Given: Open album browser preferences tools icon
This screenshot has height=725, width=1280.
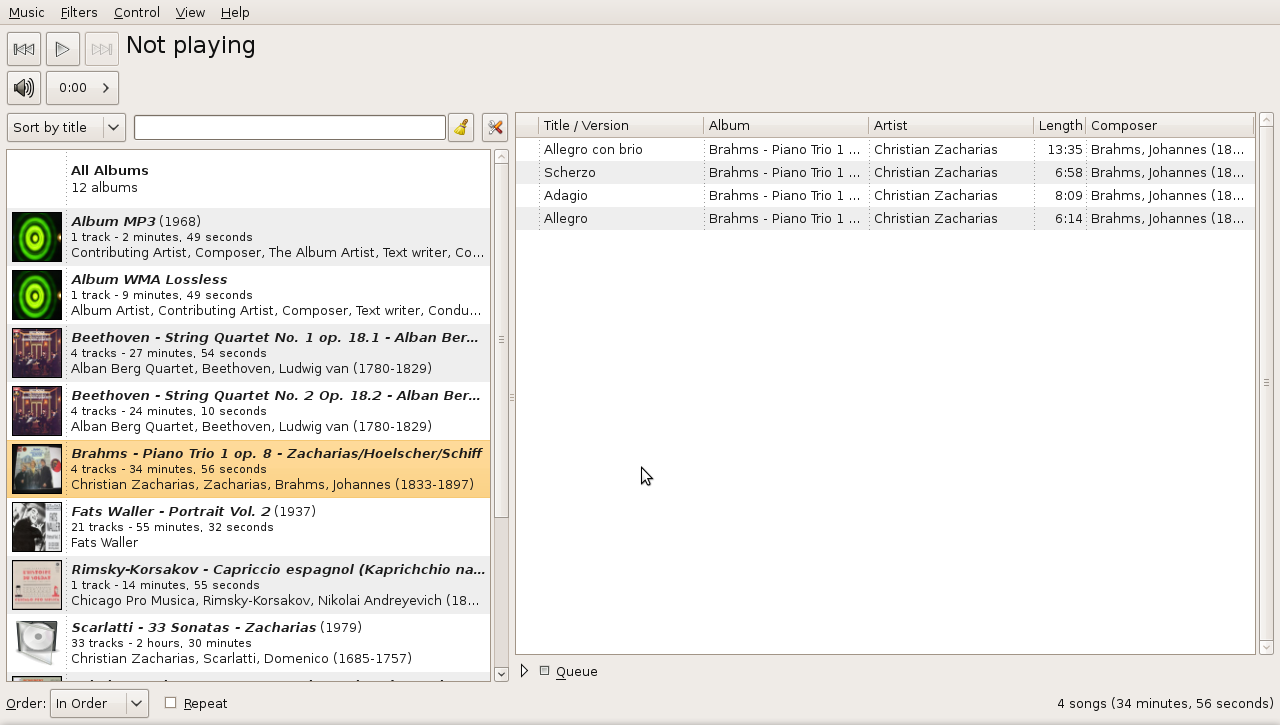Looking at the screenshot, I should click(495, 128).
